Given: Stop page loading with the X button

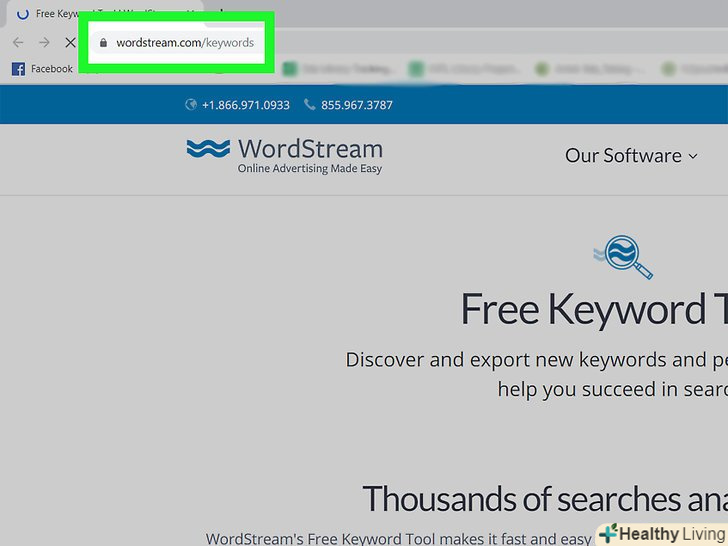Looking at the screenshot, I should [70, 43].
